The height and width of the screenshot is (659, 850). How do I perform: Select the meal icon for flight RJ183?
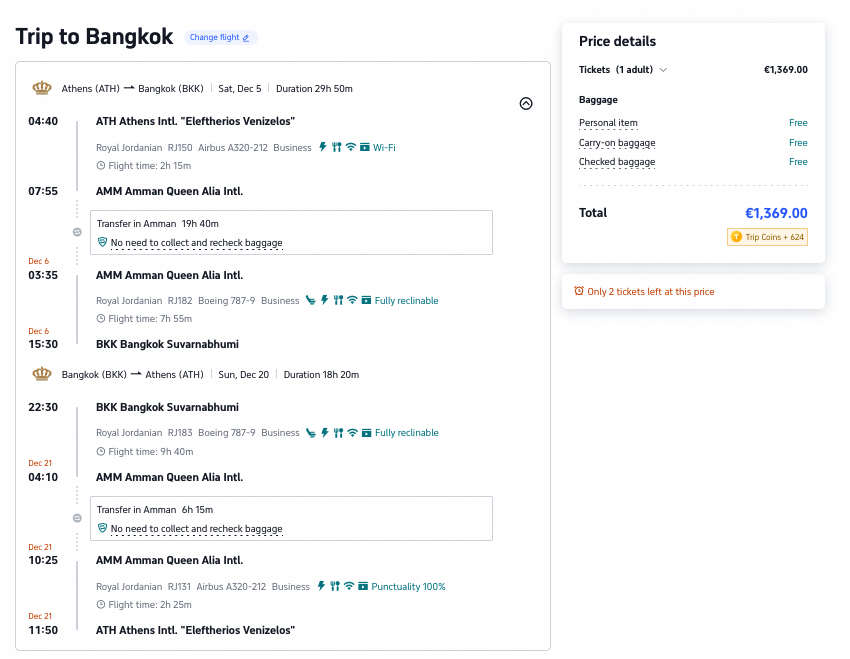tap(338, 432)
